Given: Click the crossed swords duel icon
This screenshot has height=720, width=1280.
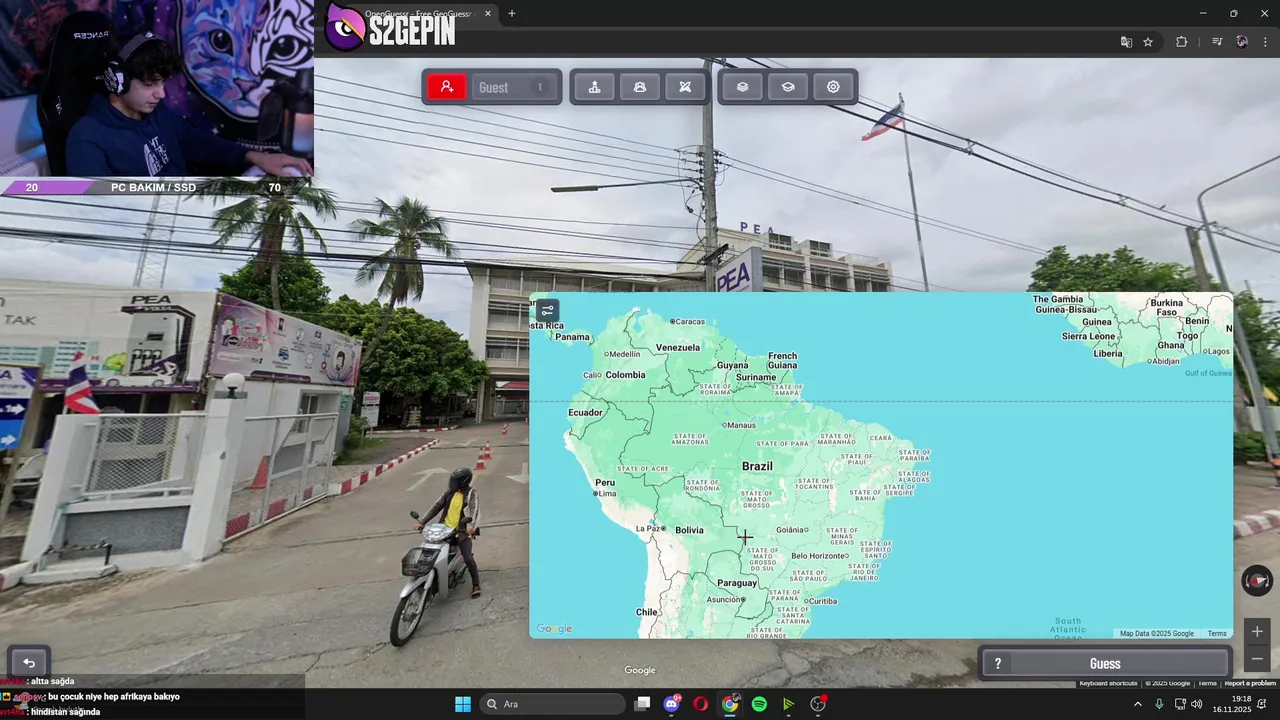Looking at the screenshot, I should [x=685, y=87].
